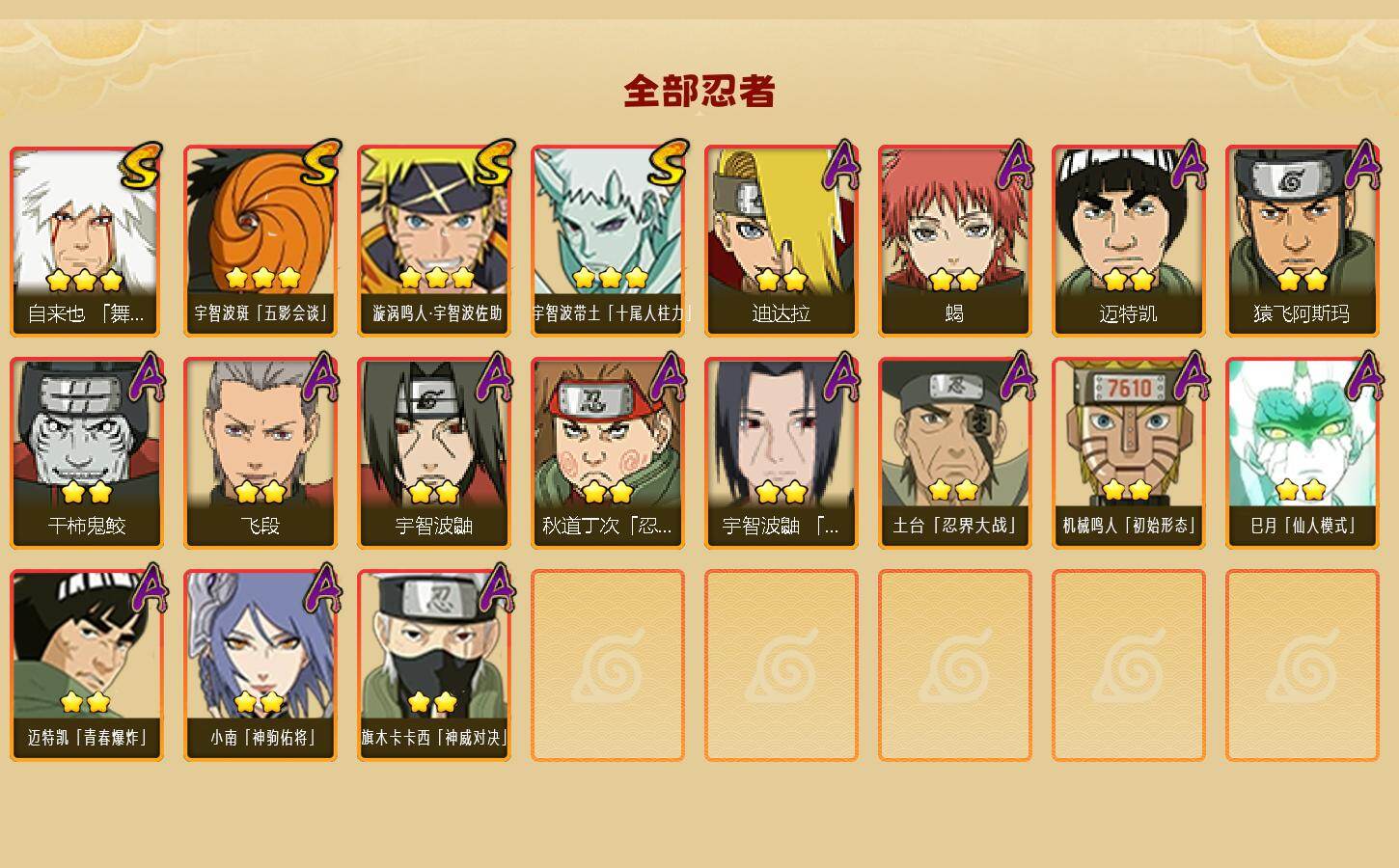1399x868 pixels.
Task: Choose the 秋道丁次「忍...」card
Action: [x=608, y=453]
